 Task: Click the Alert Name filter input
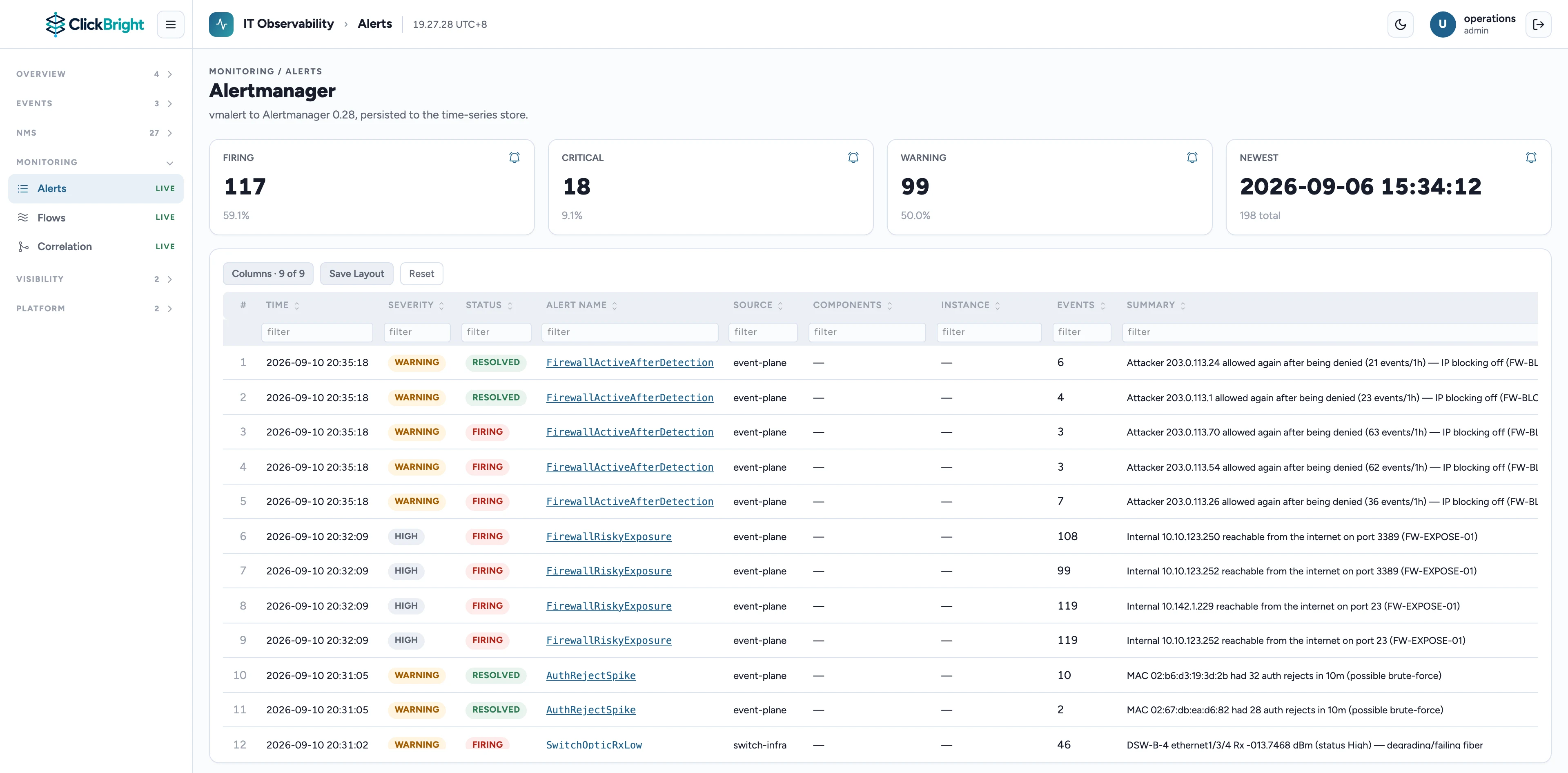point(630,332)
